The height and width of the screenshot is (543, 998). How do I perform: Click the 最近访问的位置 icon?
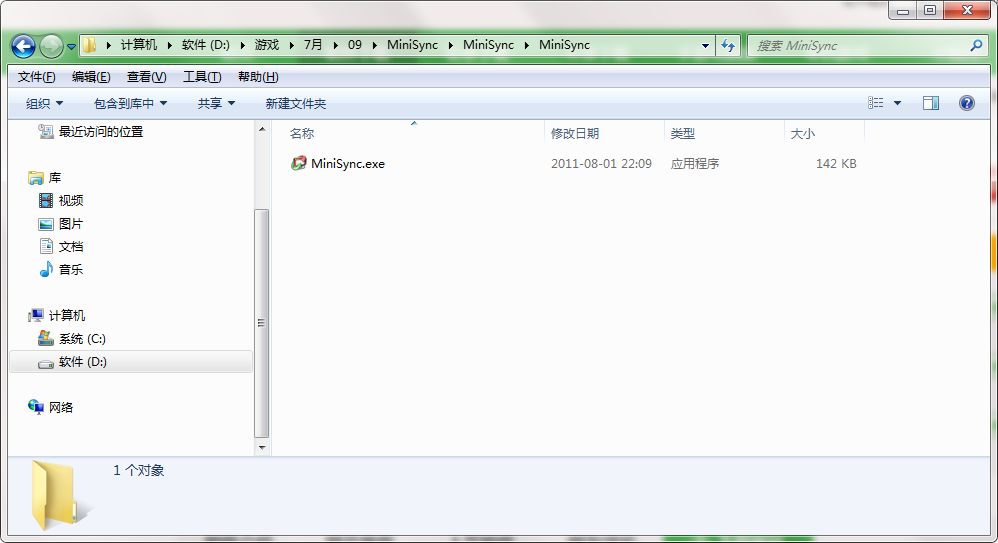tap(45, 131)
